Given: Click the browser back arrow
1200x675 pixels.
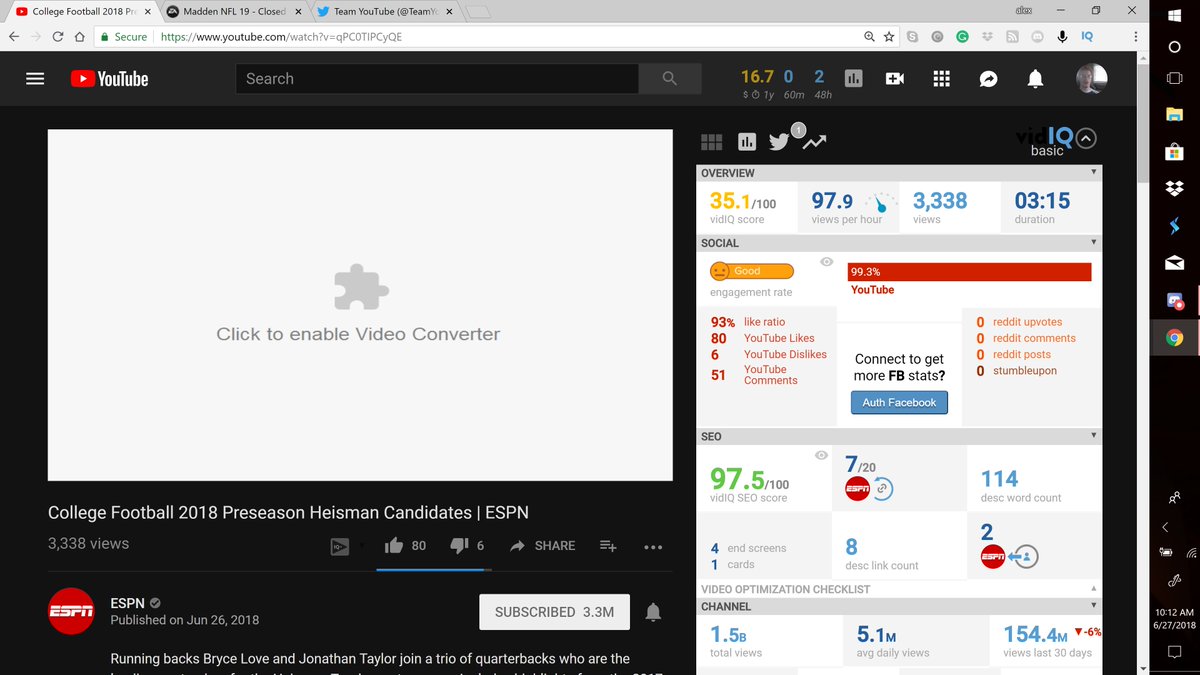Looking at the screenshot, I should click(x=13, y=36).
